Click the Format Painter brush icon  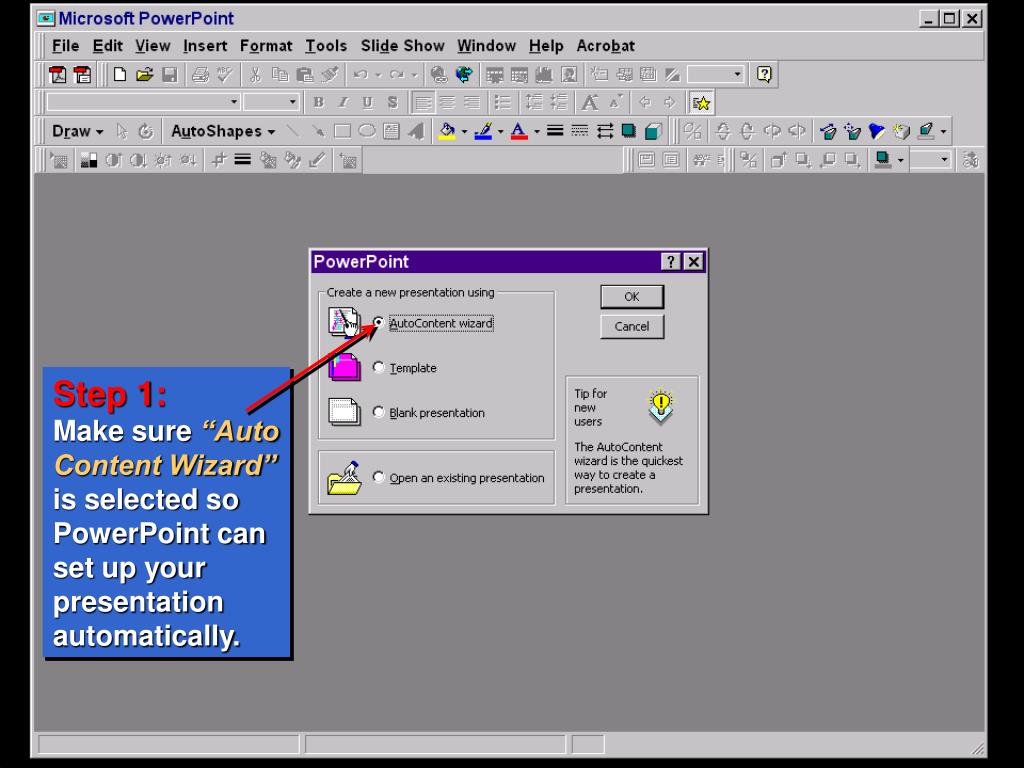coord(330,74)
